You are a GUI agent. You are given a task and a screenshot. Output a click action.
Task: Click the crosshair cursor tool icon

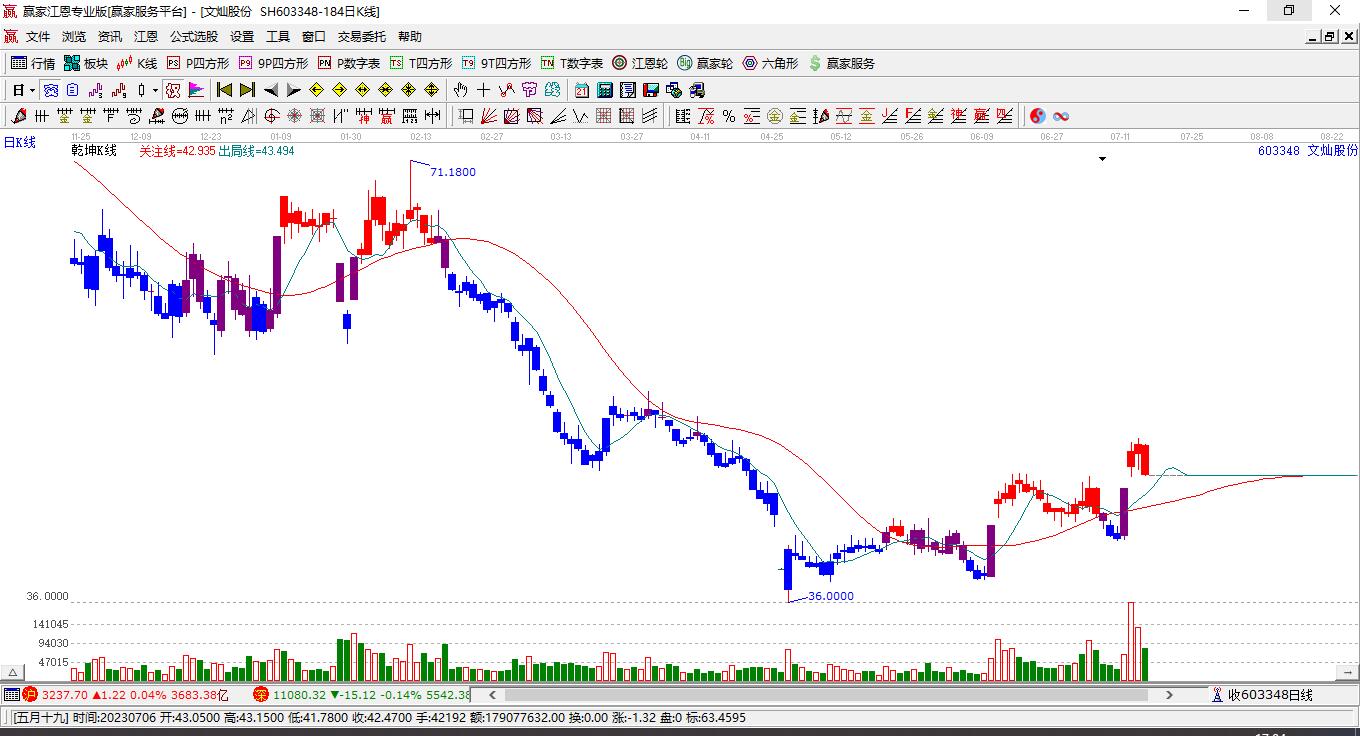(484, 90)
